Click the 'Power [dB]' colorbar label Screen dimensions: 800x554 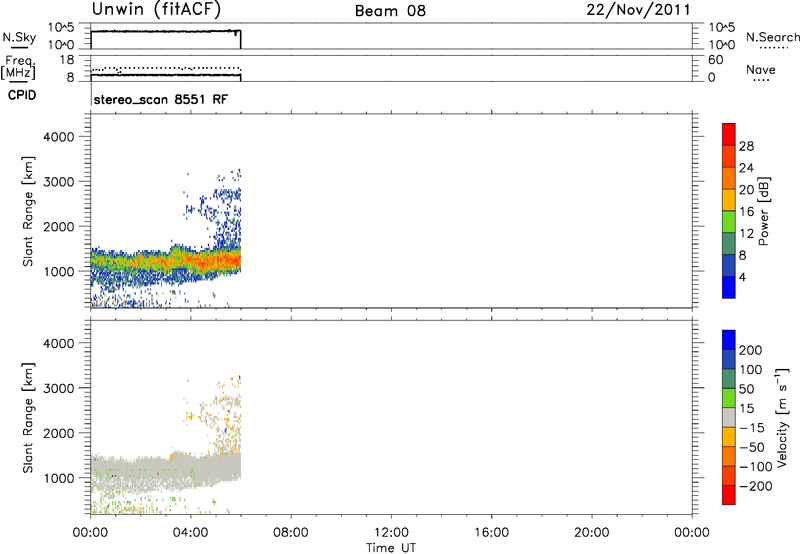763,211
